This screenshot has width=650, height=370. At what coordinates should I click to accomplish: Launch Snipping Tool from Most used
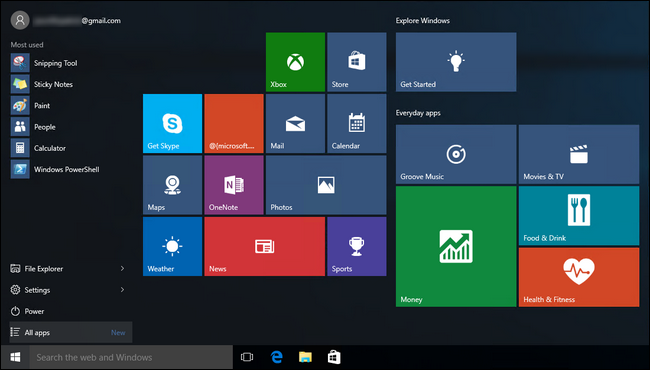70,63
